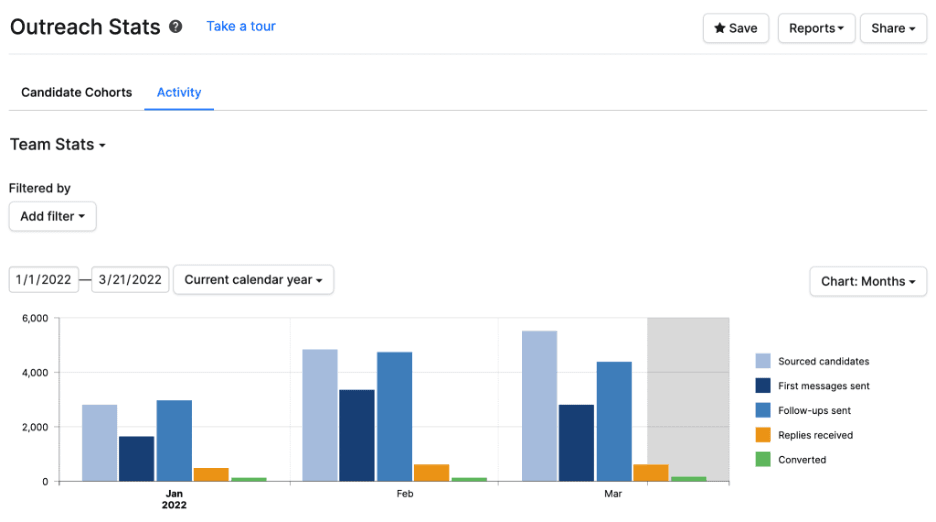The image size is (936, 522).
Task: Click the Replies received legend swatch
Action: click(x=763, y=435)
